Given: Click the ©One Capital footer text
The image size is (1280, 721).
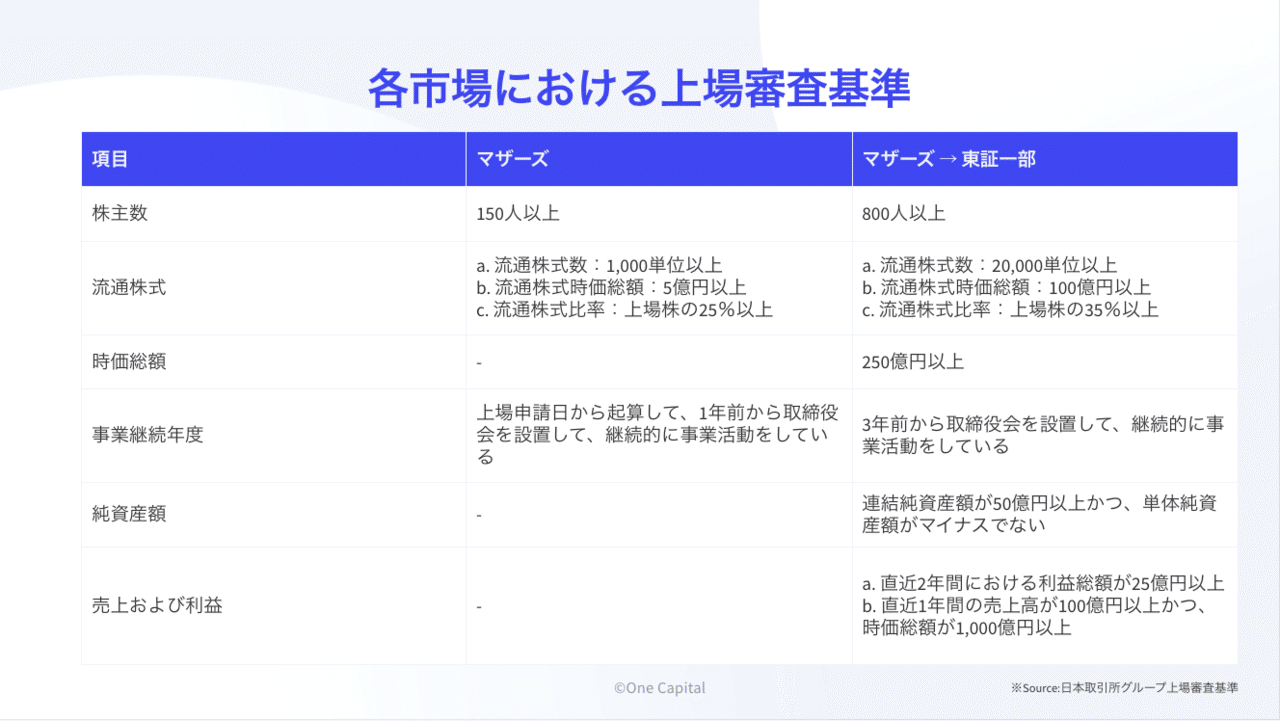Looking at the screenshot, I should tap(660, 688).
